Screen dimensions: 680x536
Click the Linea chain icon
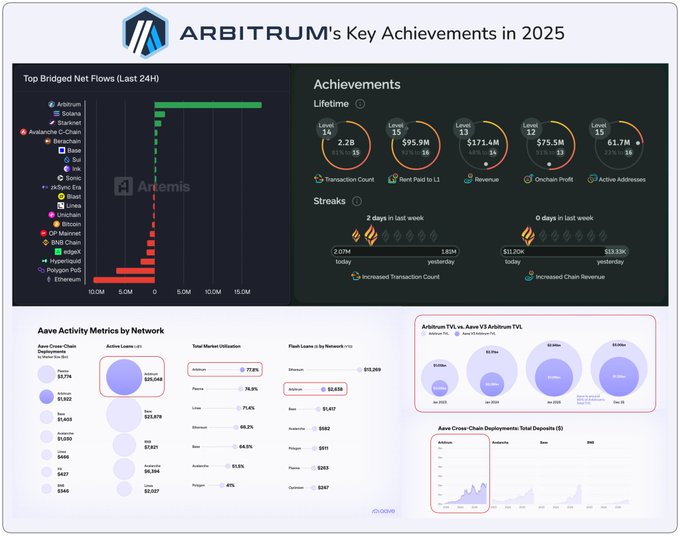click(x=61, y=206)
